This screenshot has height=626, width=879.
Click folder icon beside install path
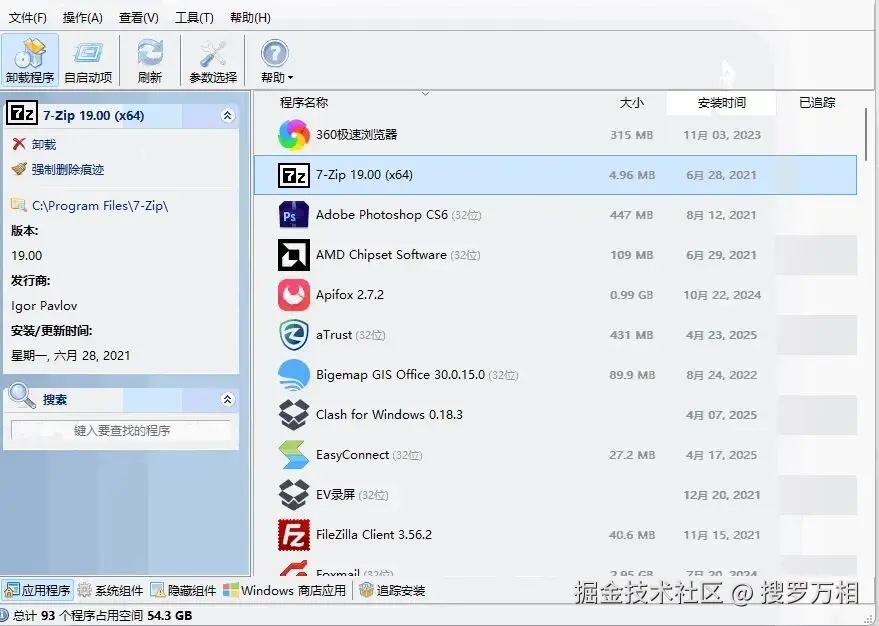coord(18,205)
